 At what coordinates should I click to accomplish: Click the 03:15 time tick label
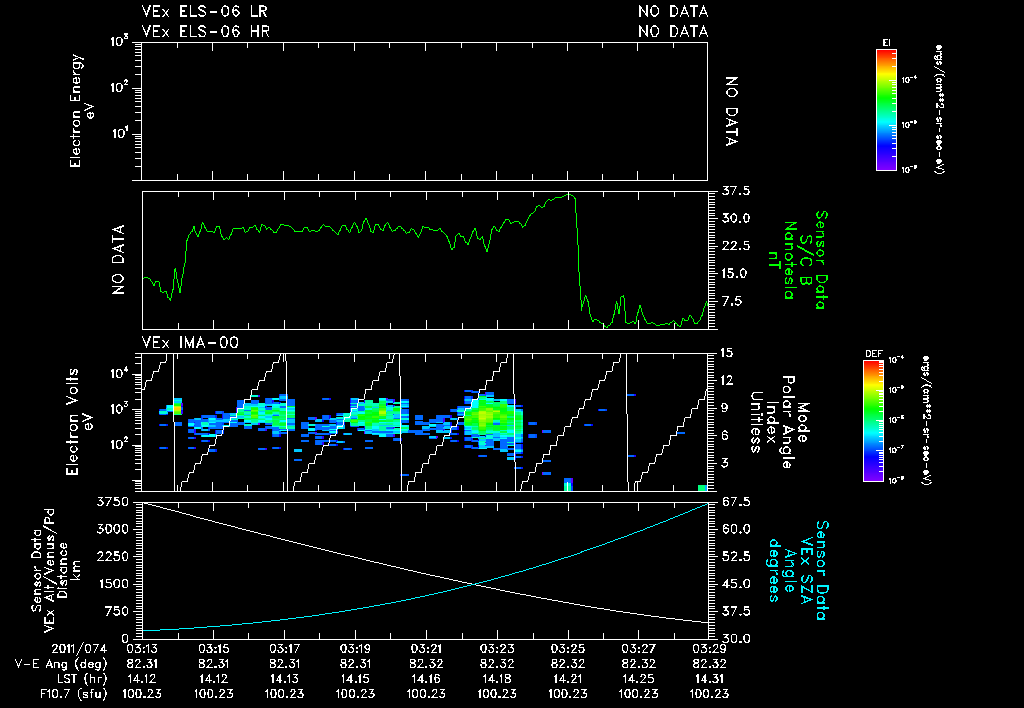point(213,649)
